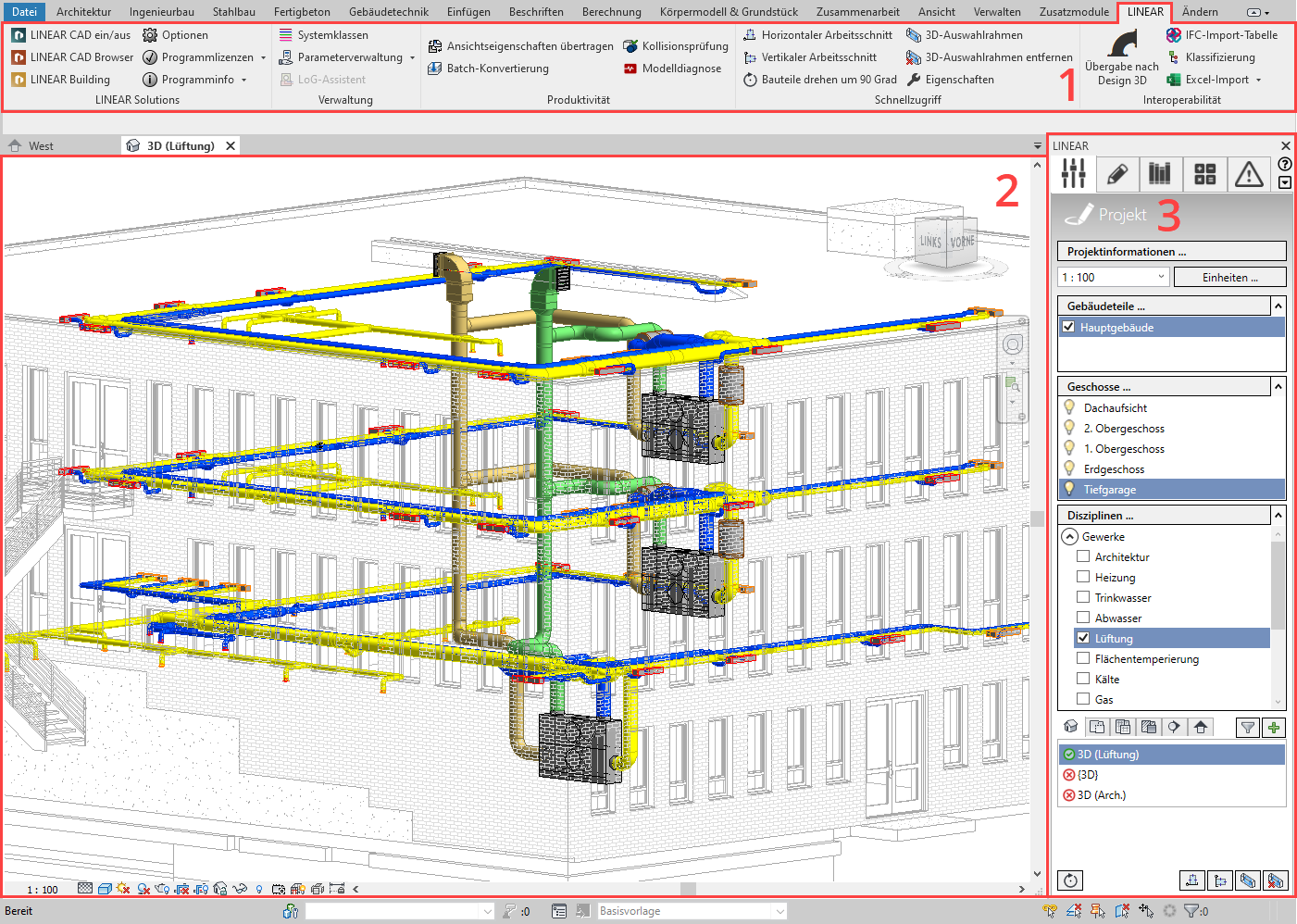Click Bauteile drehen um 90 Grad

819,80
